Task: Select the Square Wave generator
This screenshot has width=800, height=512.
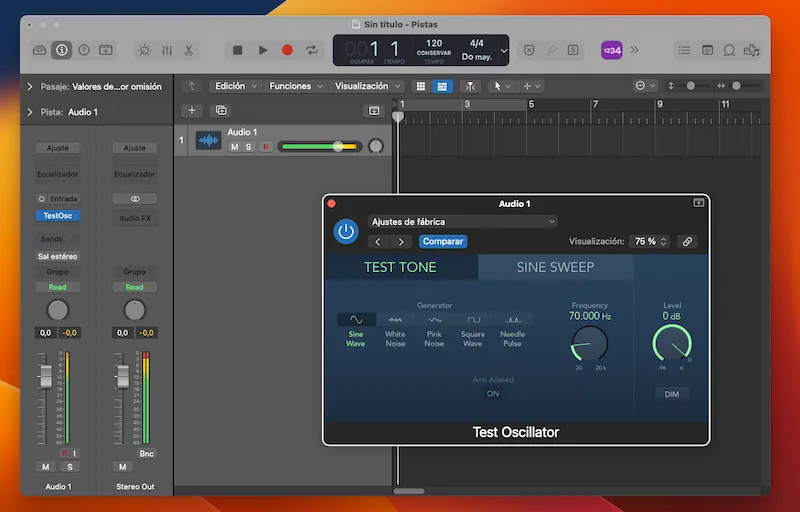Action: [x=473, y=330]
